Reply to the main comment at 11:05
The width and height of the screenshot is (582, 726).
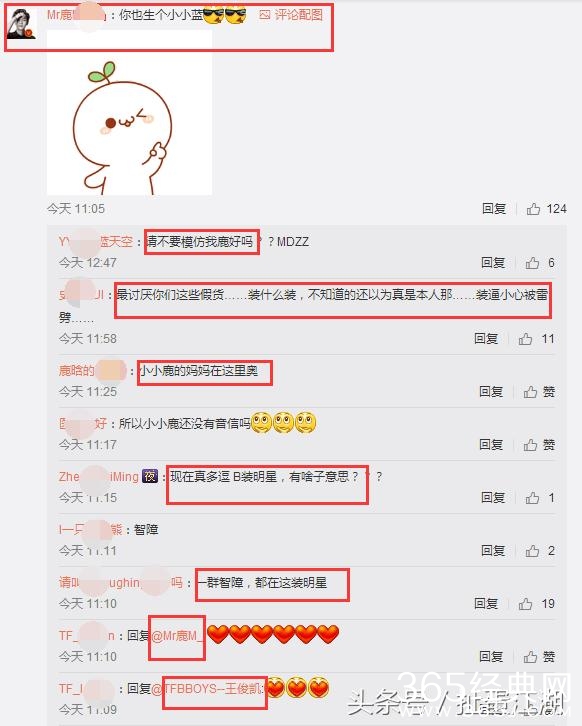pos(494,209)
